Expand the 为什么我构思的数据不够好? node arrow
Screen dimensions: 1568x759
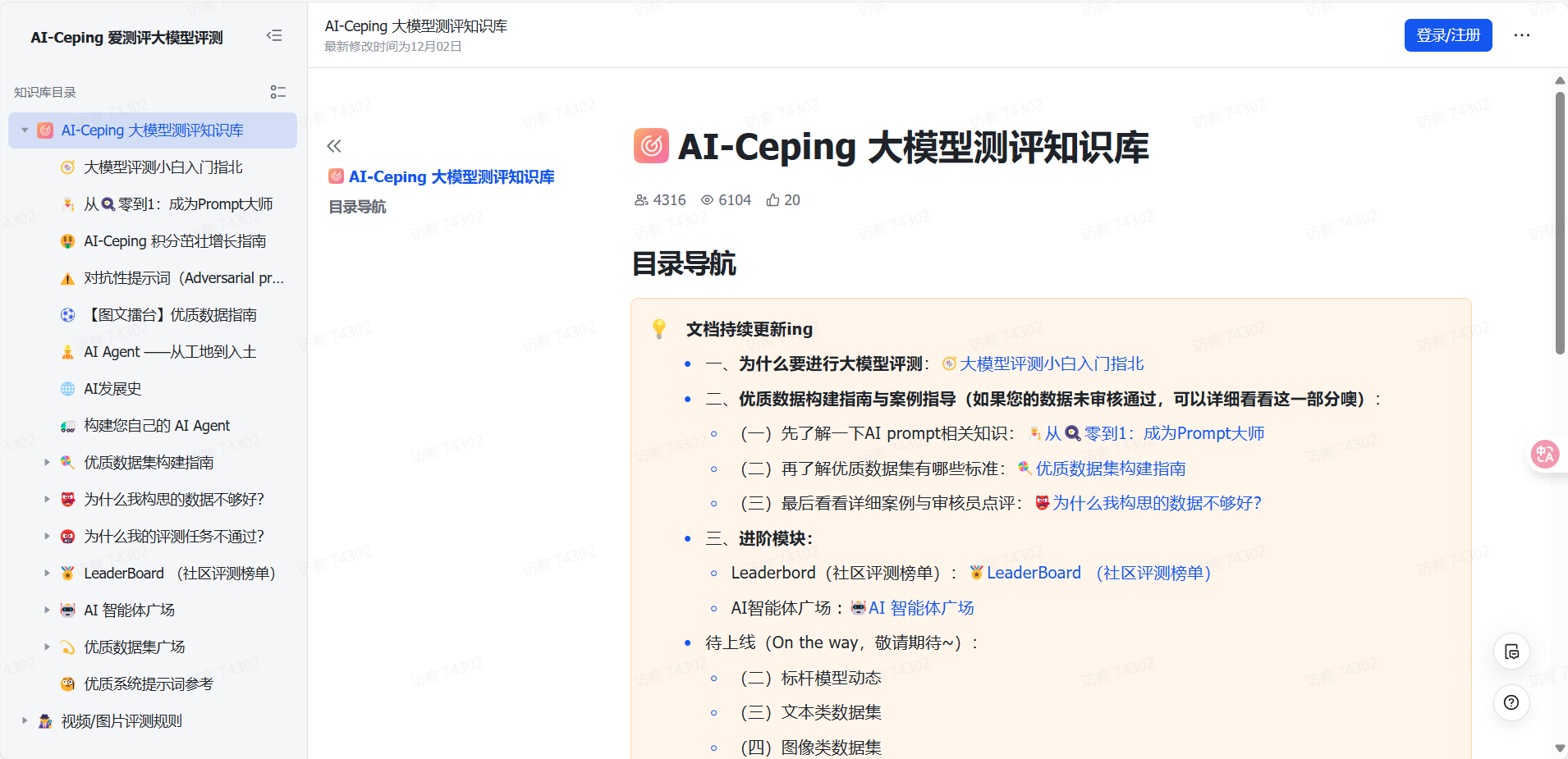[x=47, y=500]
